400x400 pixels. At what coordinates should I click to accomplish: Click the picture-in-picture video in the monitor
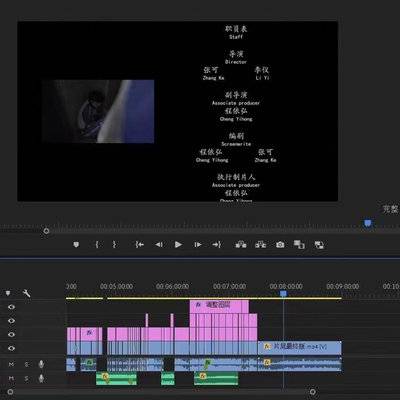98,111
